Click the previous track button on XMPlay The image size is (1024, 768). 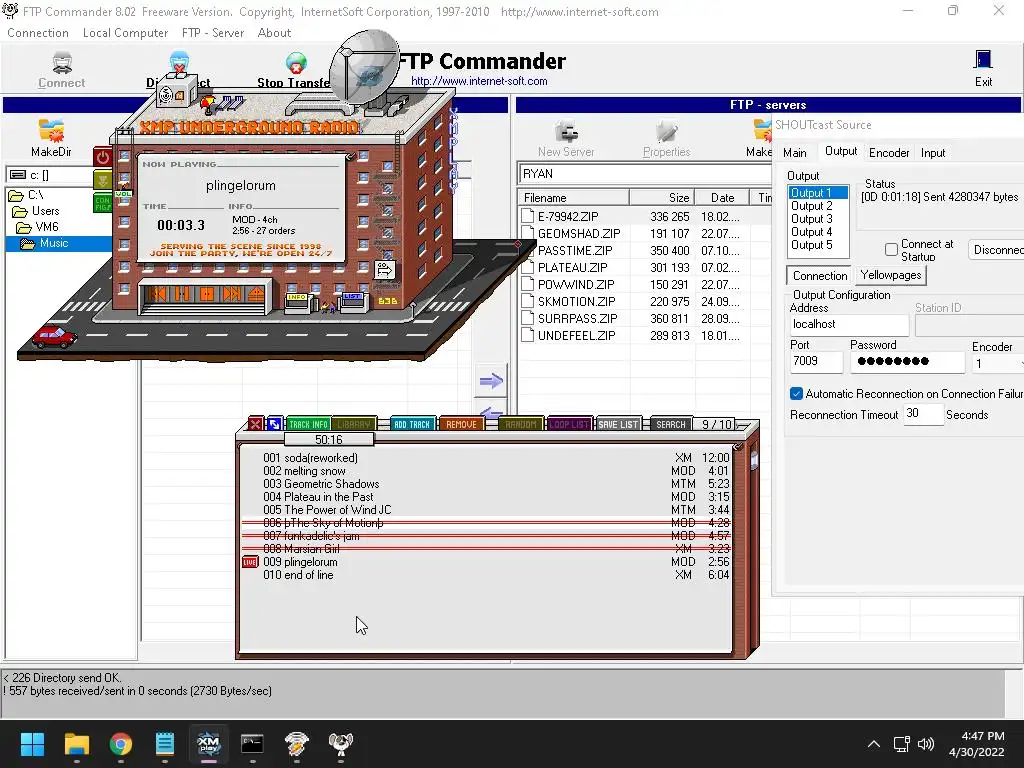click(157, 294)
